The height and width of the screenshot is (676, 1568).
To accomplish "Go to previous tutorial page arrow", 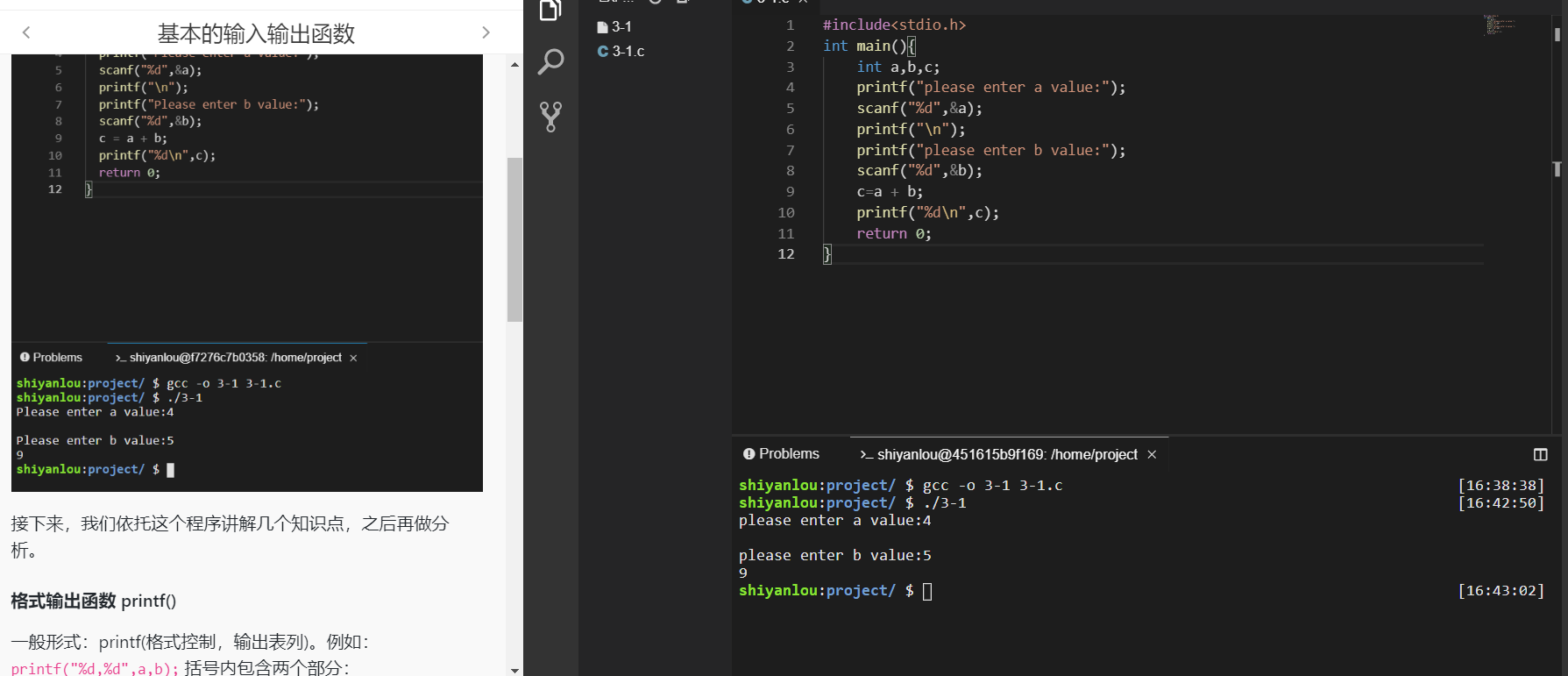I will (26, 32).
